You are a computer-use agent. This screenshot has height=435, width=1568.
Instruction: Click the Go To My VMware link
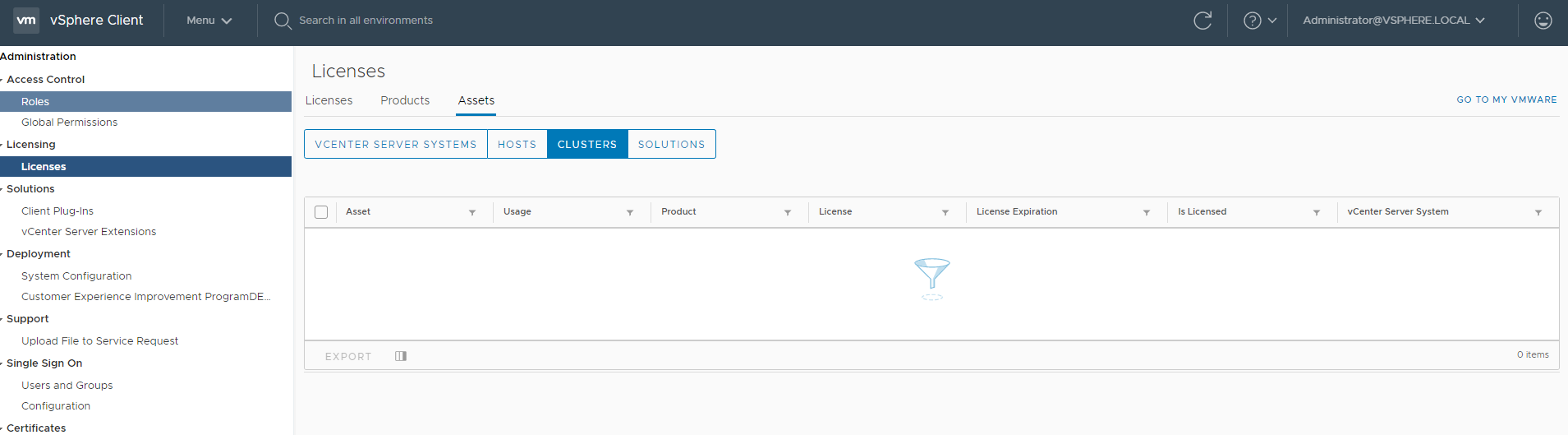pos(1506,99)
